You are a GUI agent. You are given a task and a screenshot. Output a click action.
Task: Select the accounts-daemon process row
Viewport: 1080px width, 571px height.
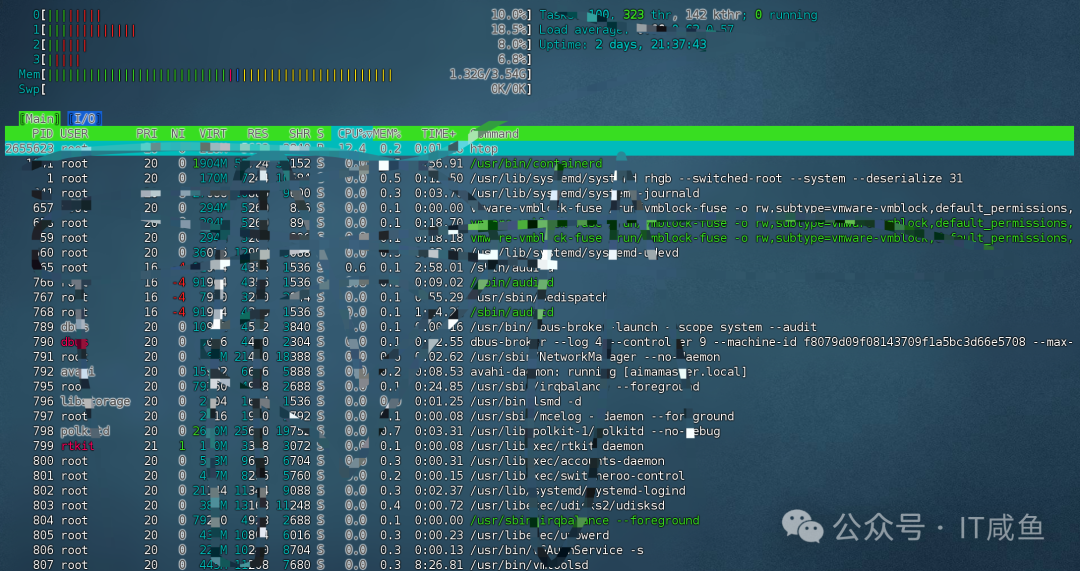[x=539, y=461]
